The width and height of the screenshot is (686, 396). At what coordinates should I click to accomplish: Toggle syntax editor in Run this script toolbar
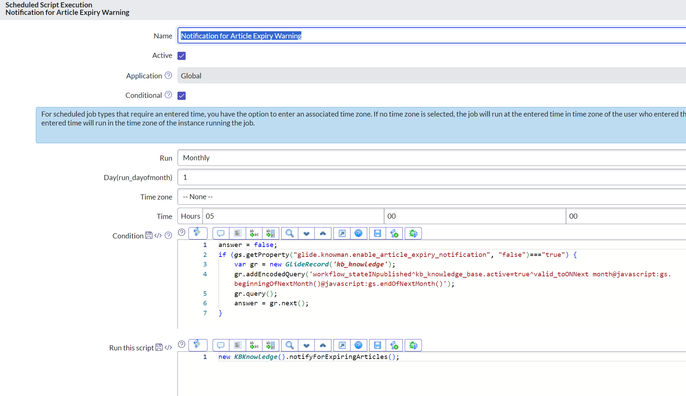[197, 345]
